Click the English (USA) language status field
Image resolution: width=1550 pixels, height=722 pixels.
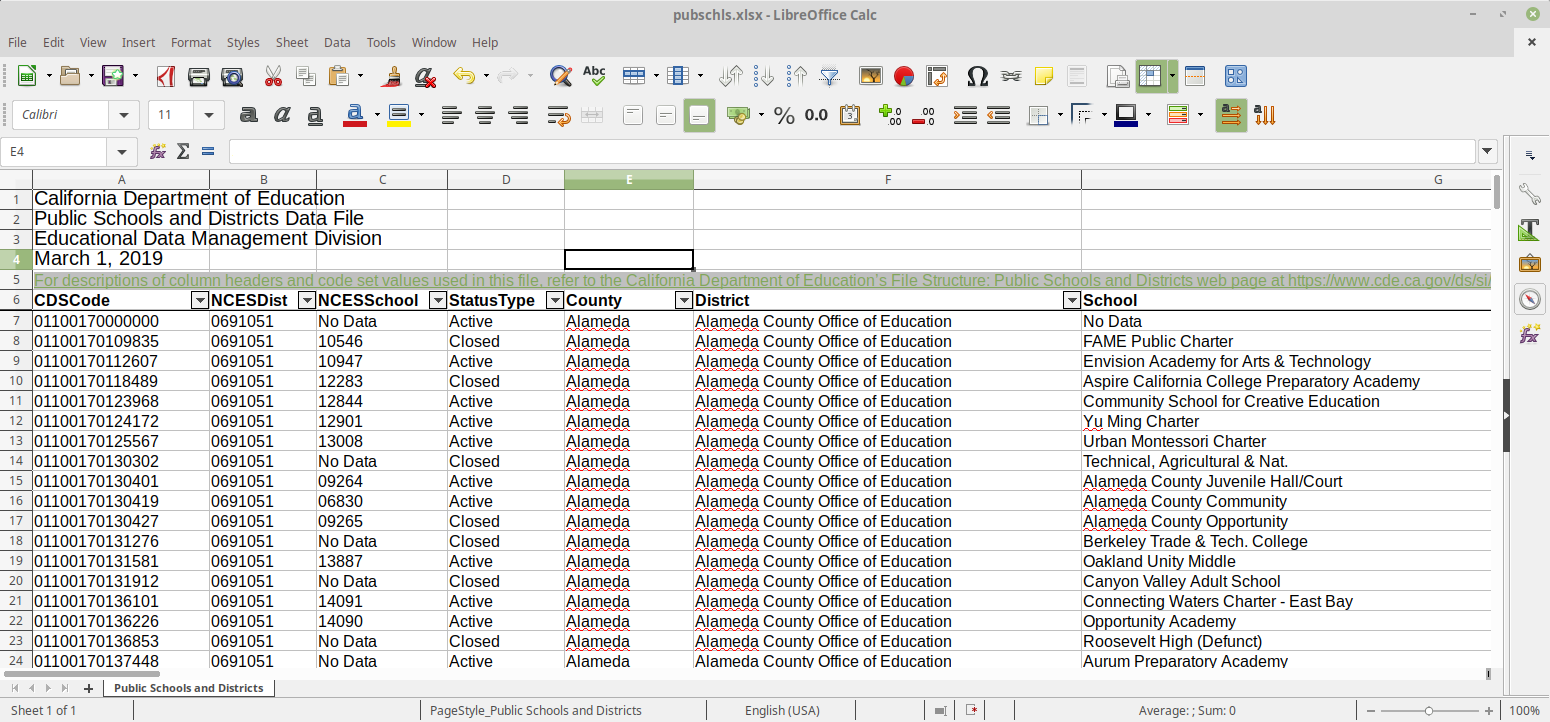[782, 711]
